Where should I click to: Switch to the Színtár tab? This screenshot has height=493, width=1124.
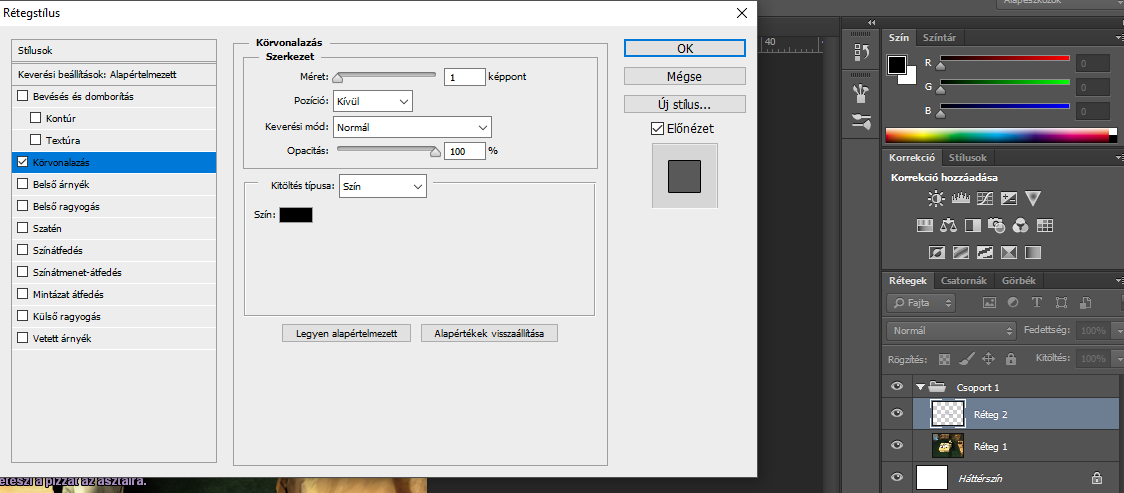[939, 38]
